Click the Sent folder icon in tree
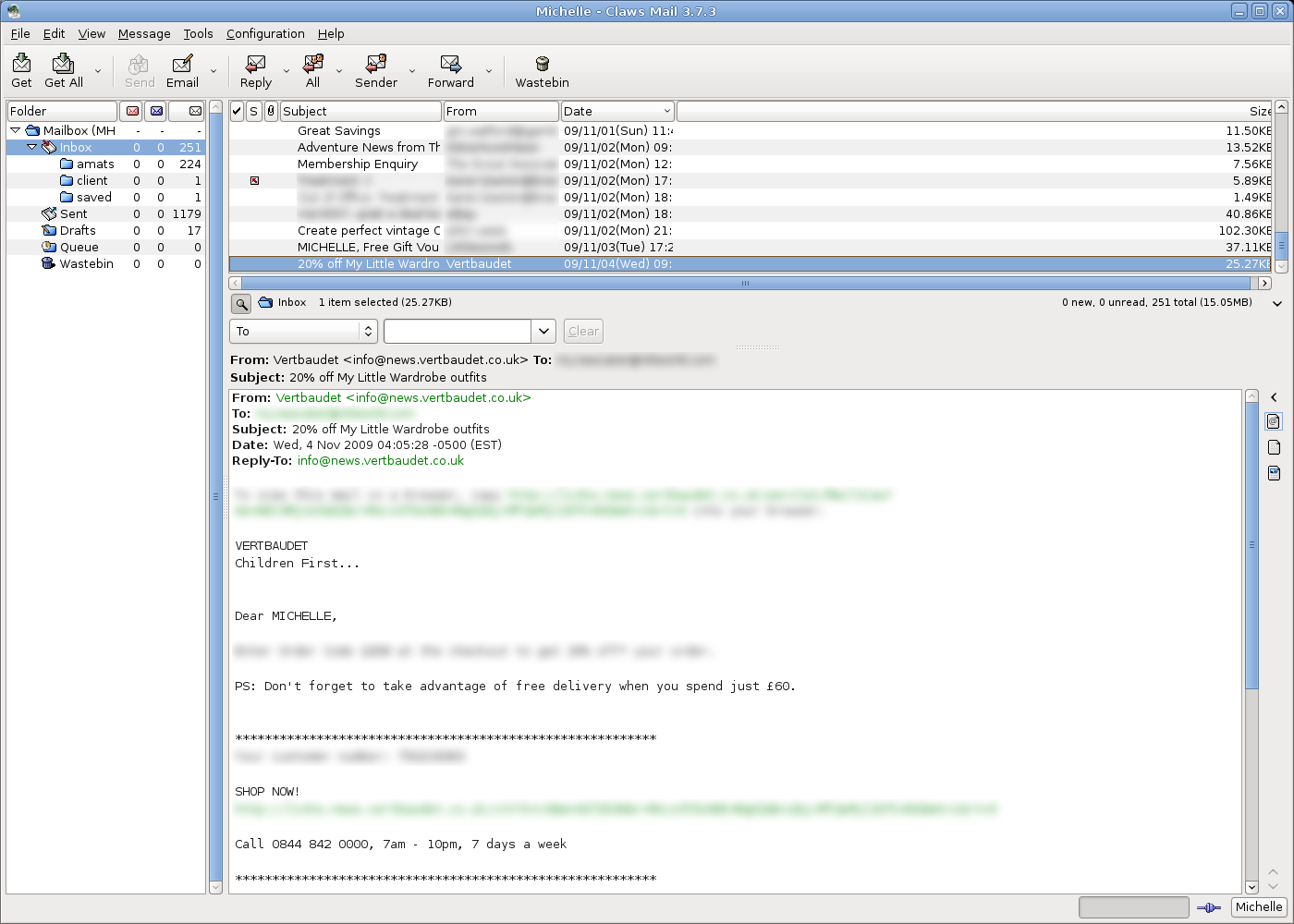This screenshot has width=1294, height=924. pos(49,213)
